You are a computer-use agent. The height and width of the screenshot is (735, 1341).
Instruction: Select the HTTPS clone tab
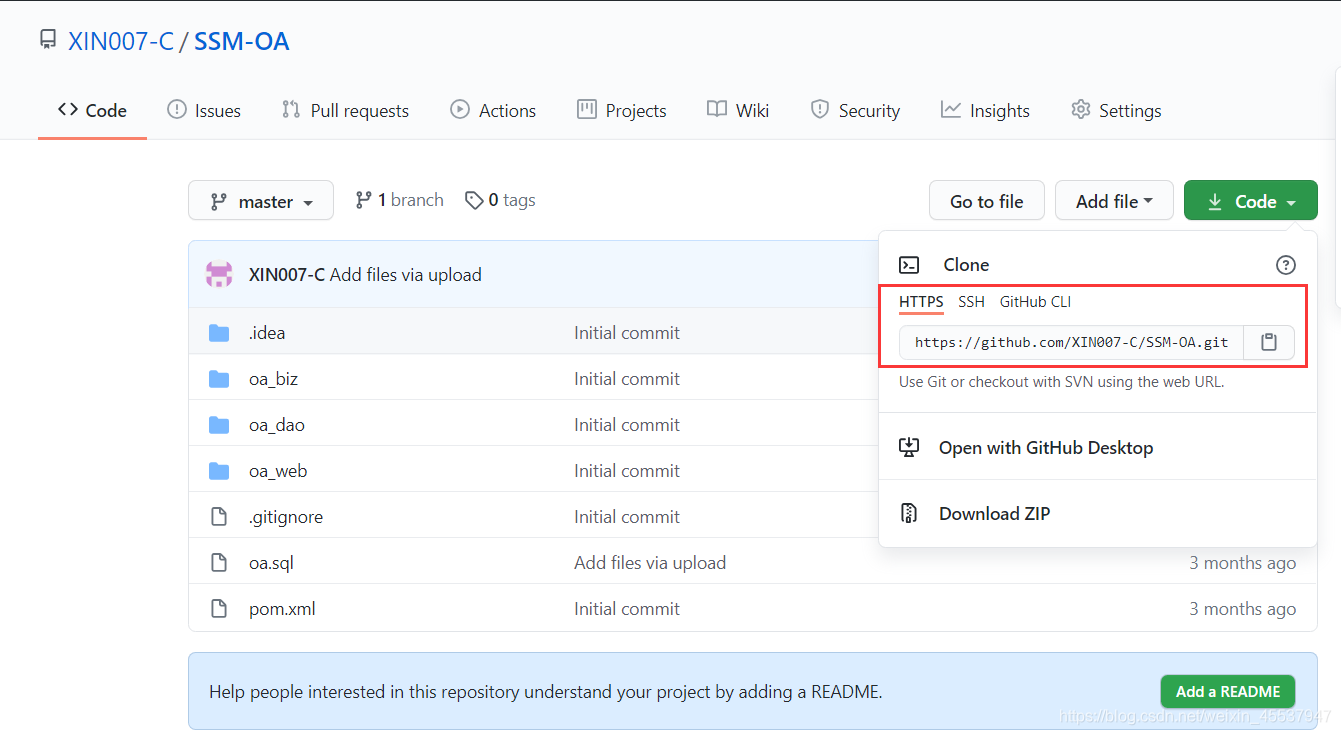921,302
